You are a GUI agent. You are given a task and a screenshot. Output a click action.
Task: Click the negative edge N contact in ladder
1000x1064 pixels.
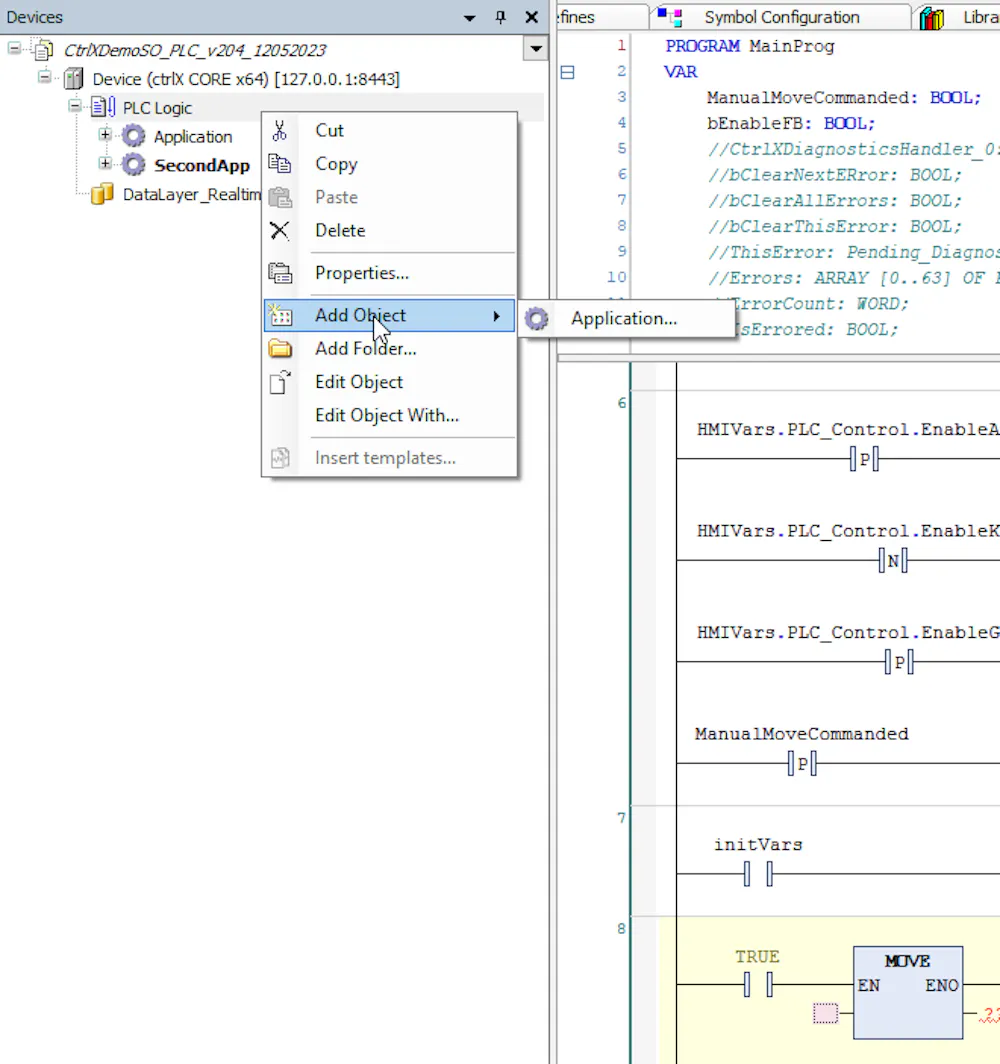click(x=893, y=561)
